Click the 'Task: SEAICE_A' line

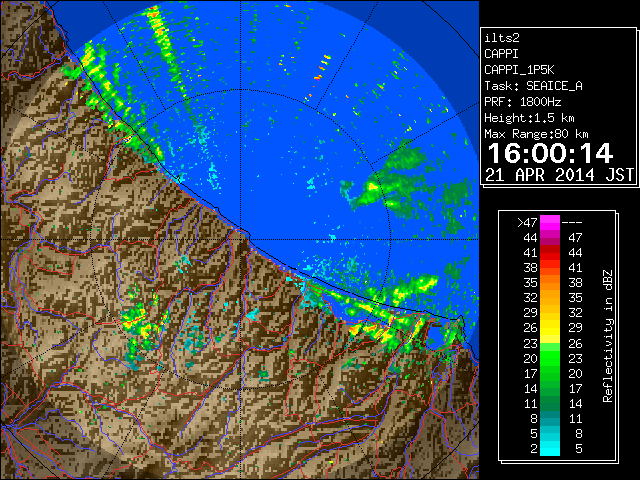pyautogui.click(x=533, y=86)
